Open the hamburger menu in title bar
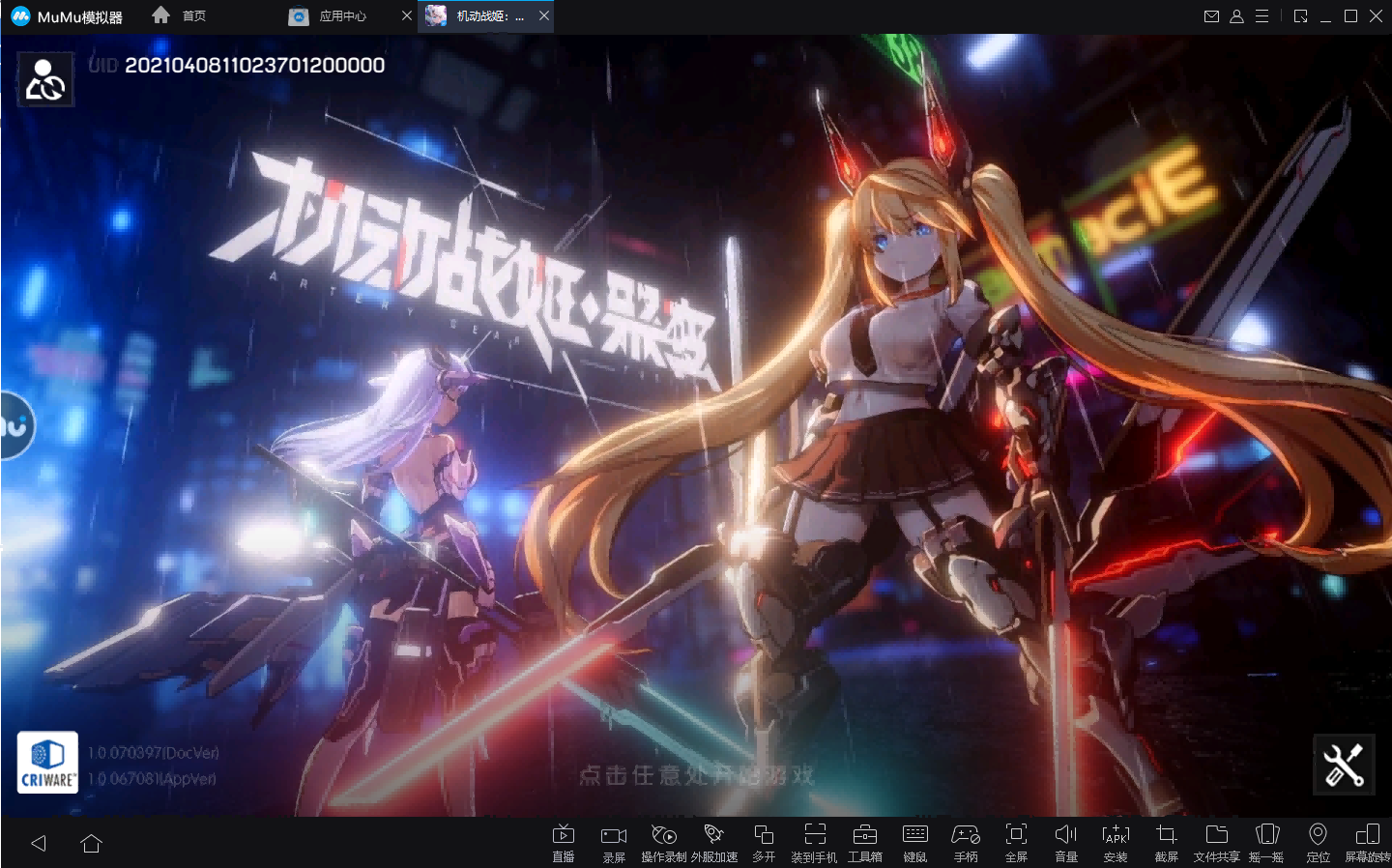 pyautogui.click(x=1261, y=16)
